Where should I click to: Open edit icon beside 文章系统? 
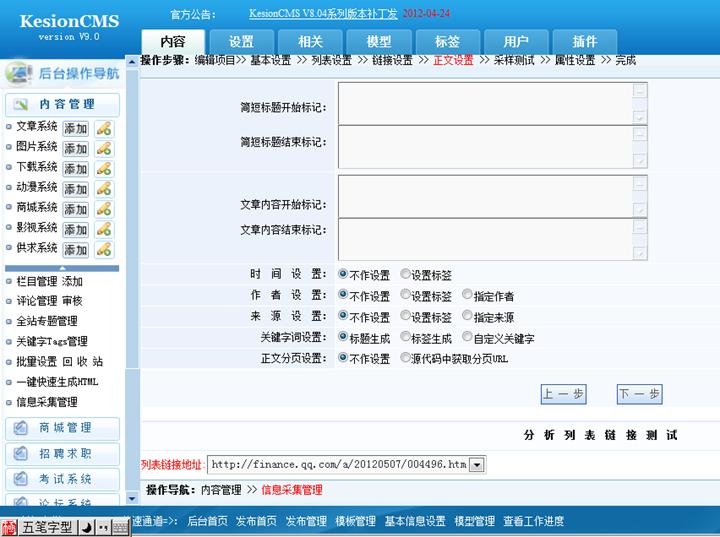(x=104, y=129)
